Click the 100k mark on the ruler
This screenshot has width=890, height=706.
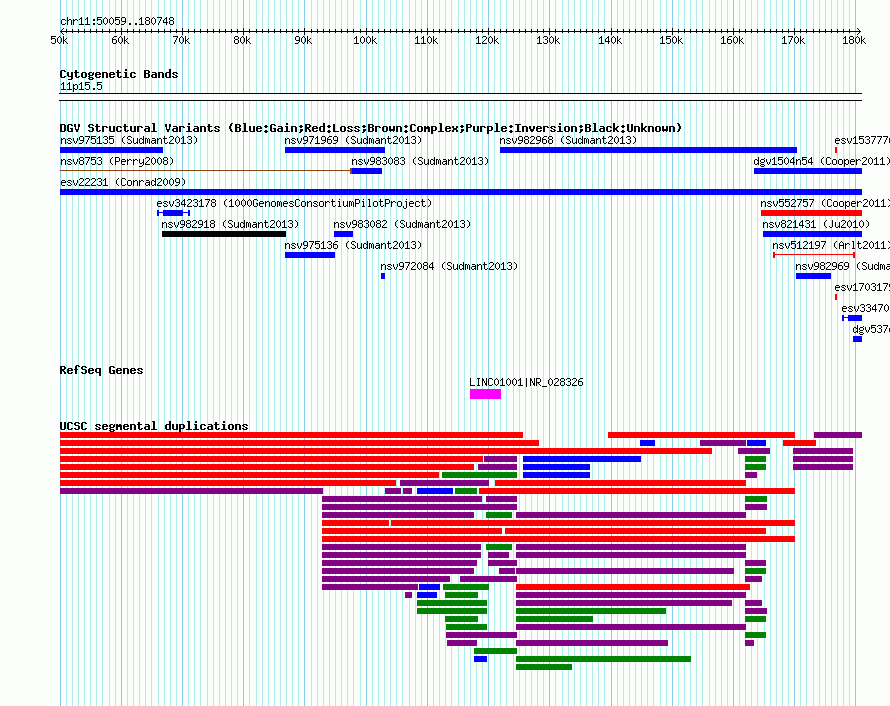point(365,40)
